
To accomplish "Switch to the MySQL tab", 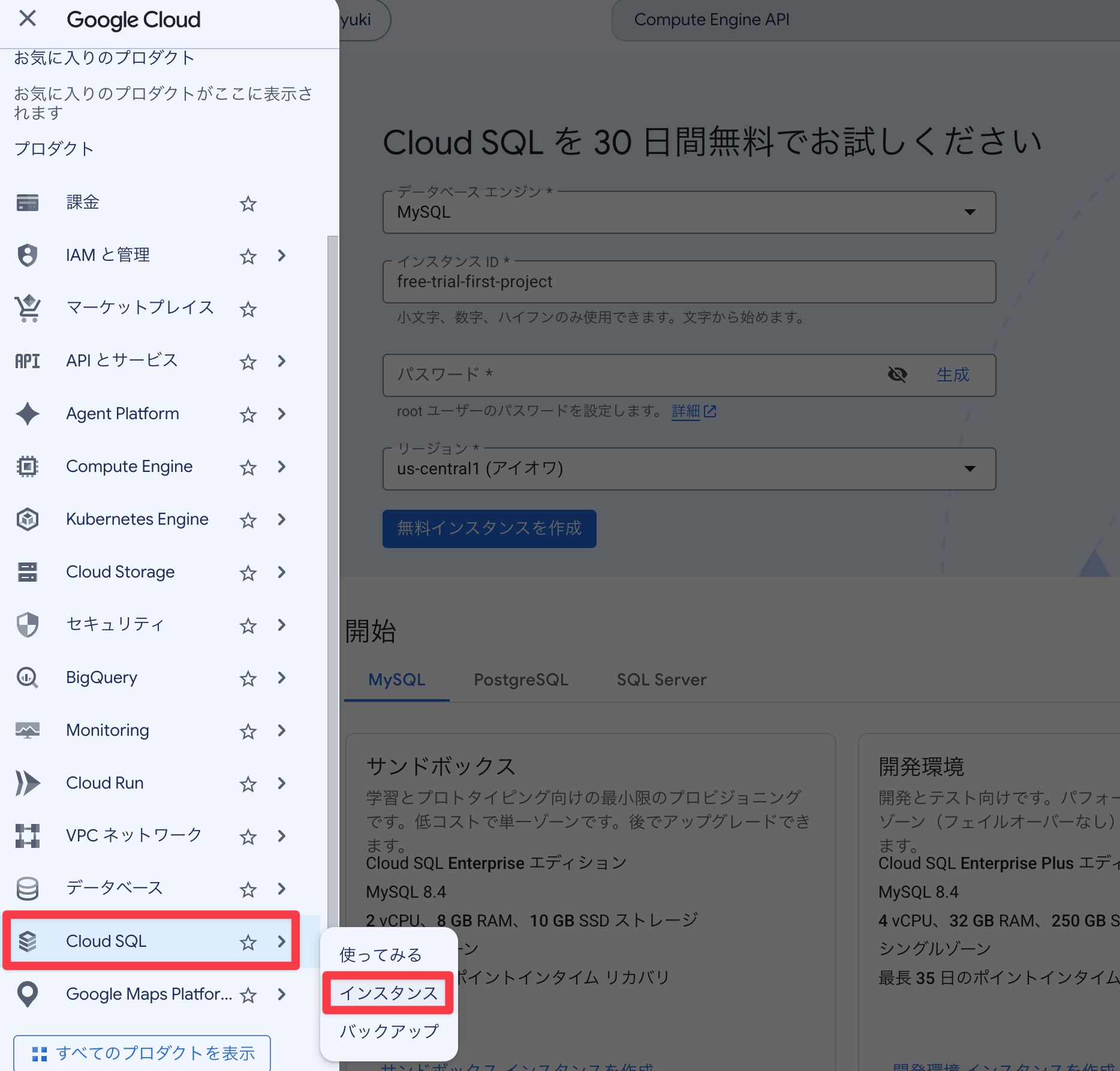I will coord(397,680).
